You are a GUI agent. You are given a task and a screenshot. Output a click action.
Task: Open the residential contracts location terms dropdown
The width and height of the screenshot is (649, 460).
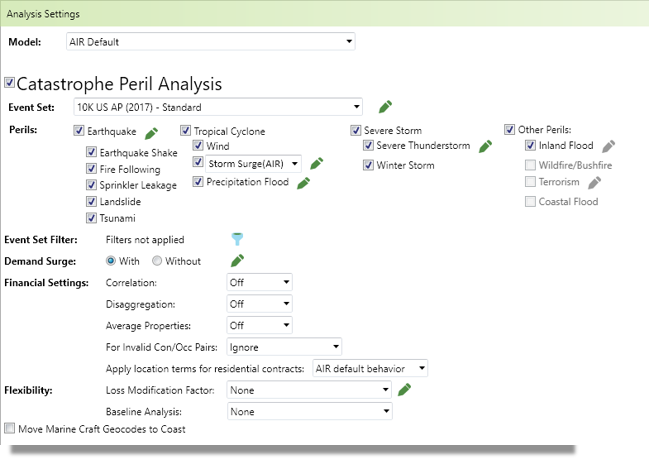tap(370, 368)
